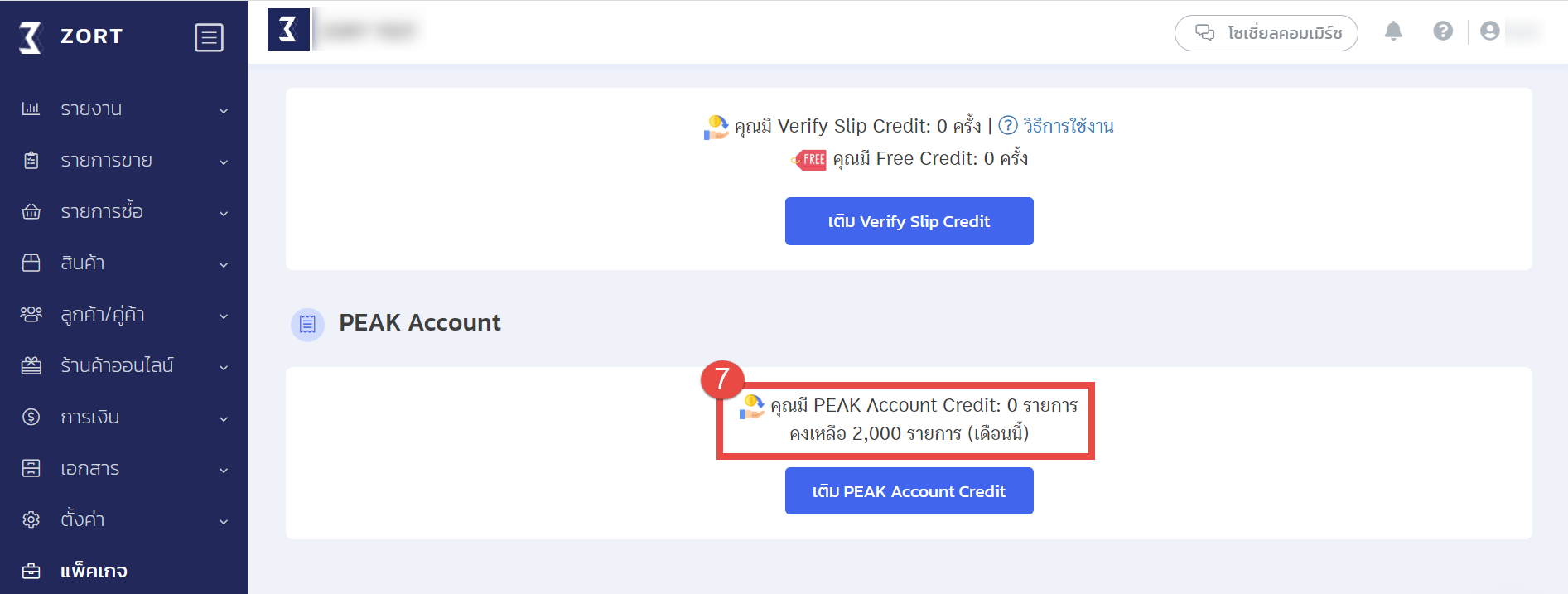Expand the รายการซื้อ purchases dropdown
The height and width of the screenshot is (594, 1568).
(222, 213)
